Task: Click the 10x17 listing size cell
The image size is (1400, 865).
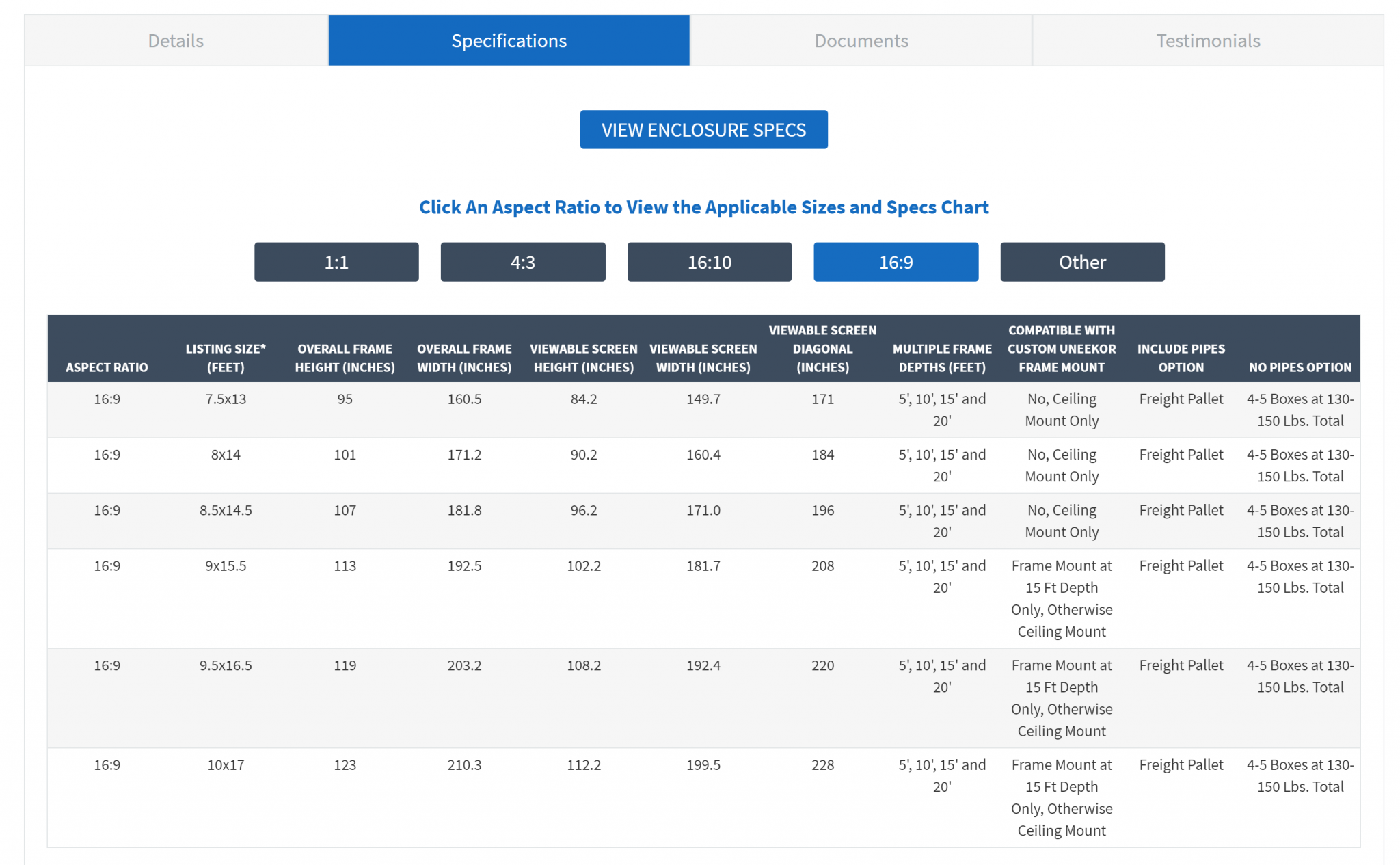Action: pyautogui.click(x=226, y=765)
